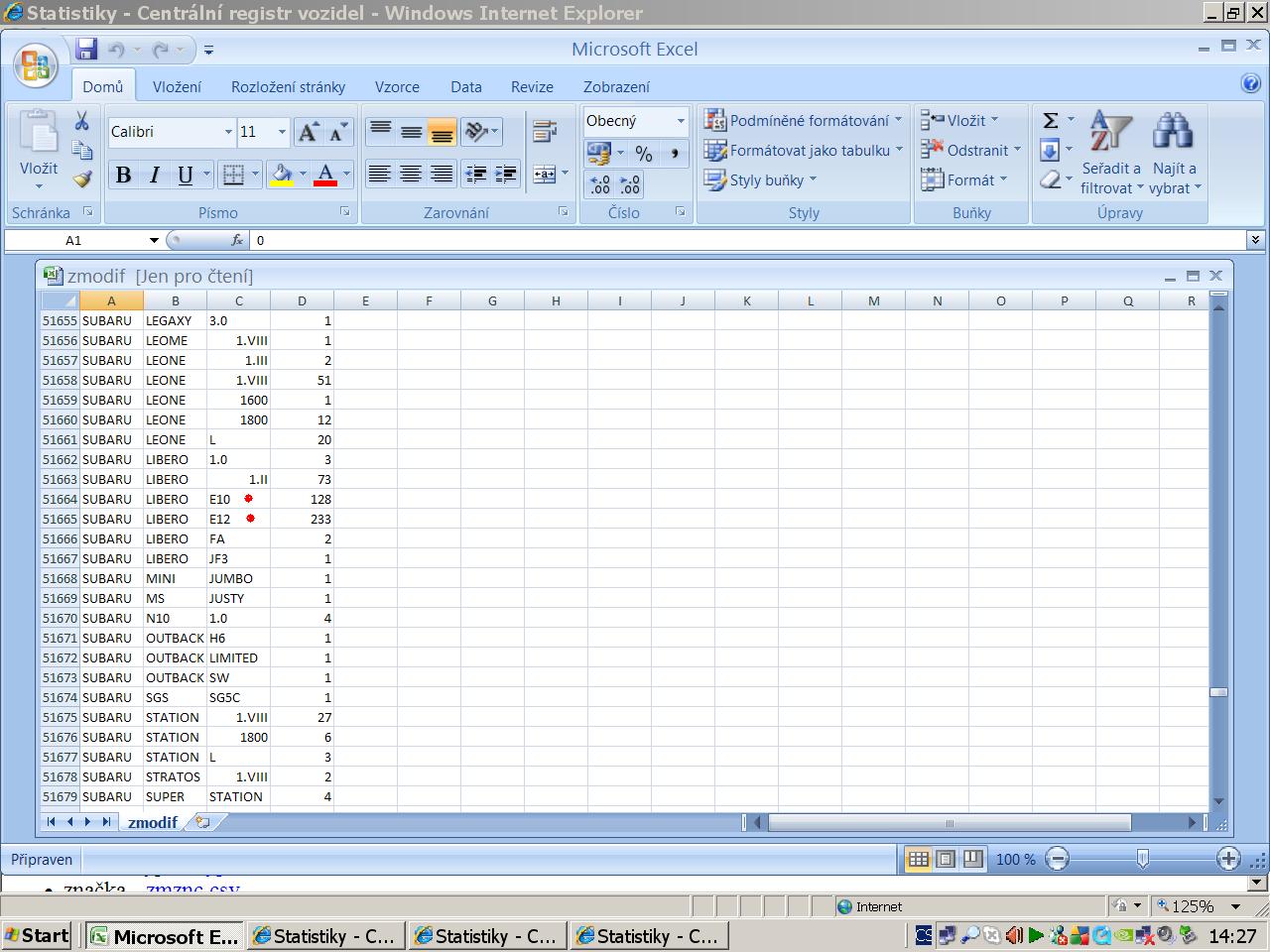The height and width of the screenshot is (952, 1270).
Task: Select the zmodif sheet tab
Action: click(x=153, y=822)
